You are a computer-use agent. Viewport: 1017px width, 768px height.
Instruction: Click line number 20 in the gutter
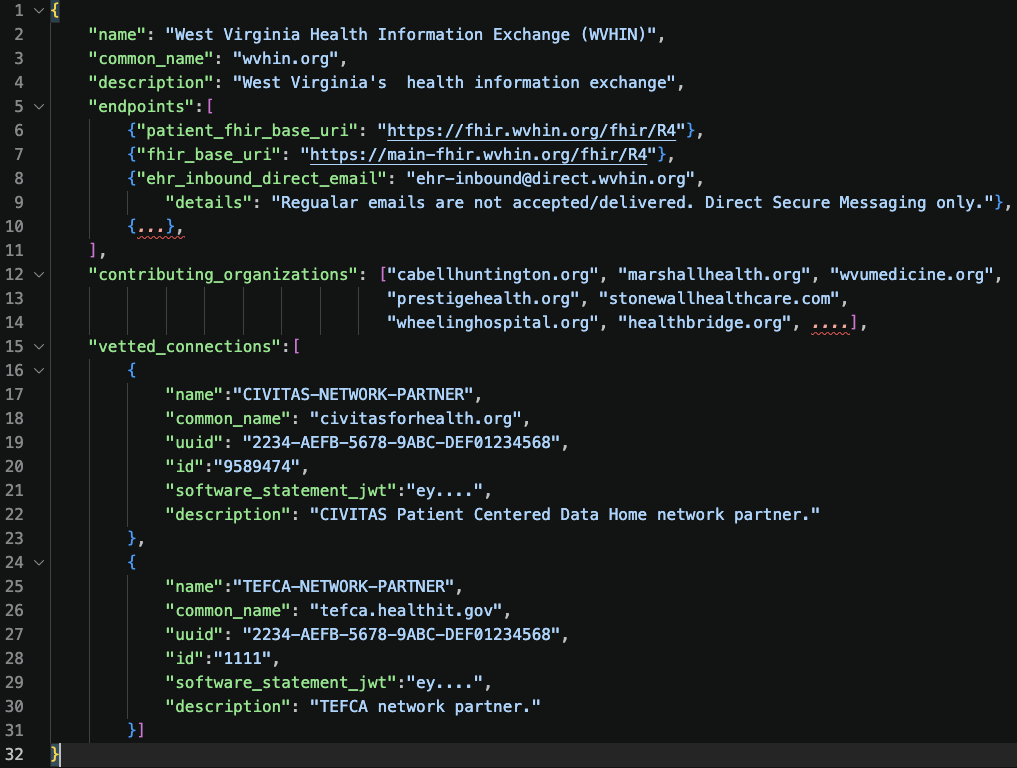pos(14,466)
